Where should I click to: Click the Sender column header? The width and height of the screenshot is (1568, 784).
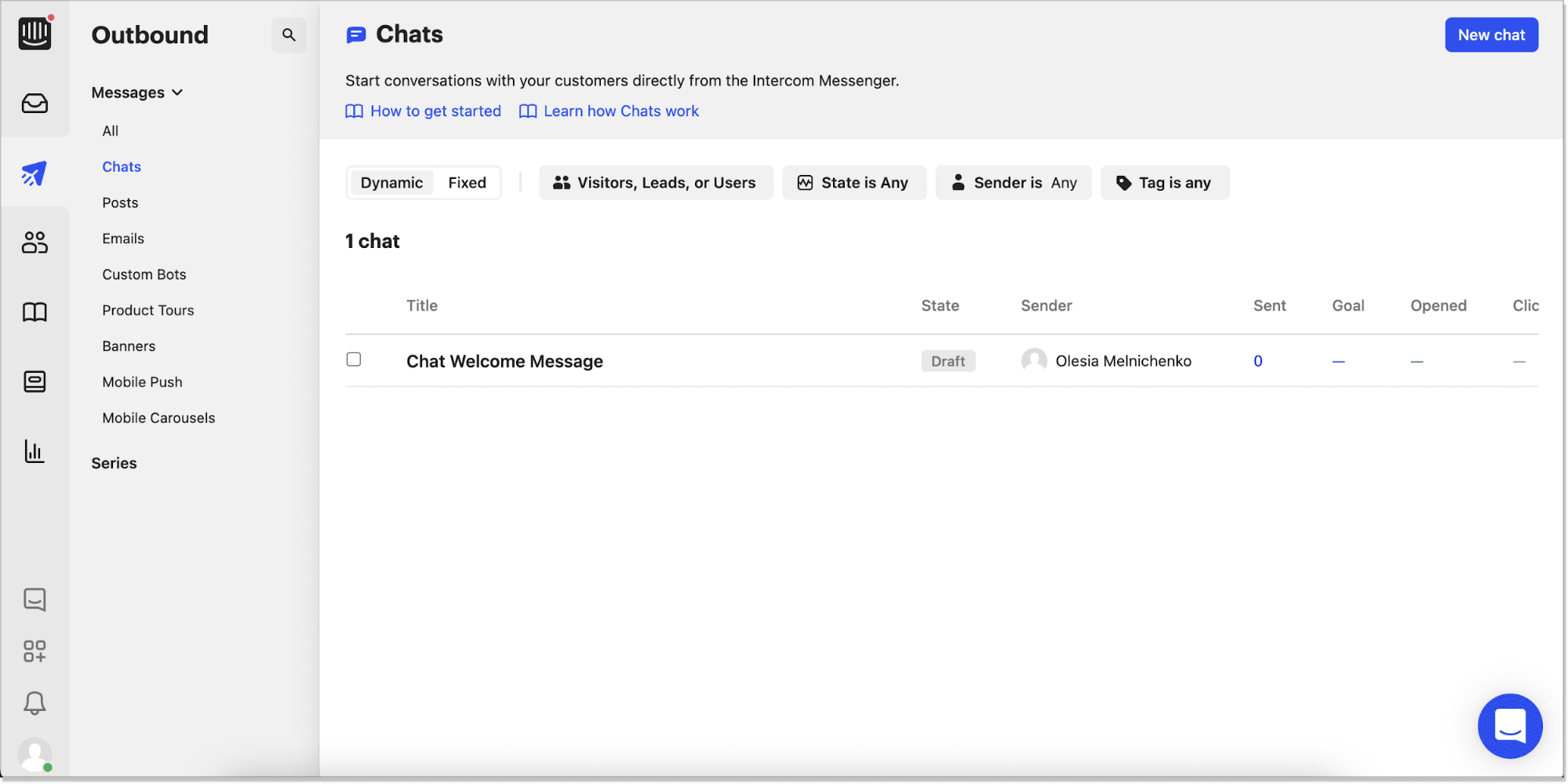click(x=1046, y=306)
